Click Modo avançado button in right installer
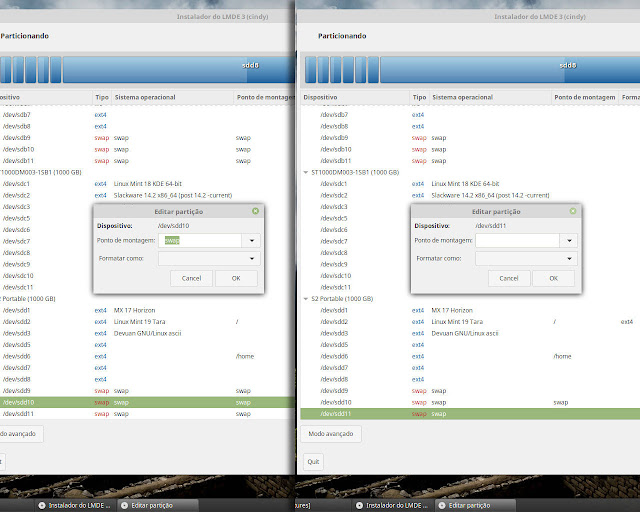 (x=331, y=434)
